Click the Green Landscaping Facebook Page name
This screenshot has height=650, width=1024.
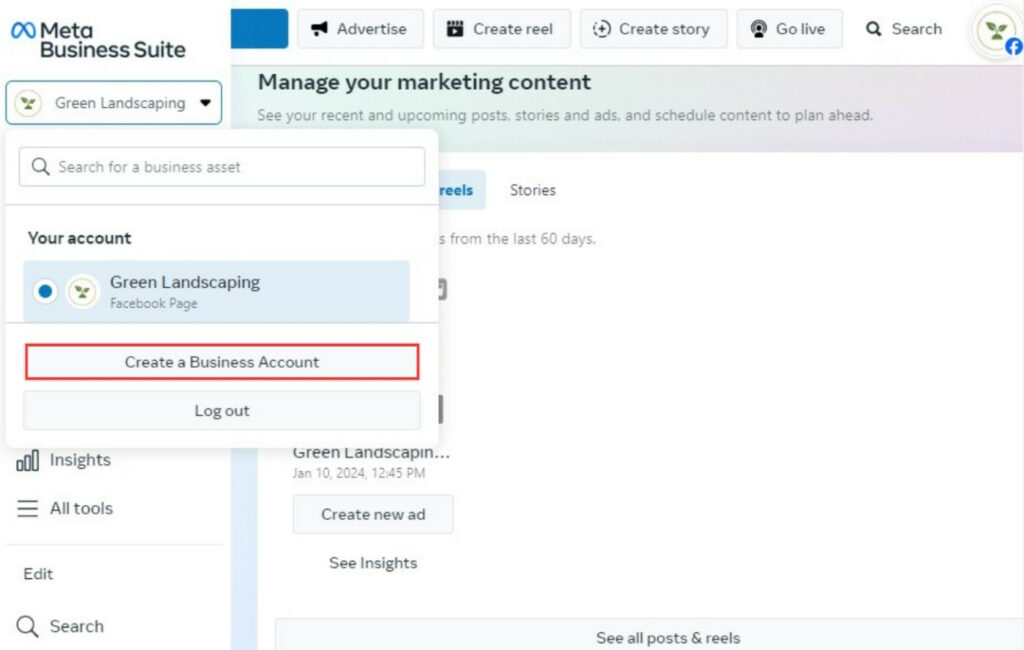(185, 282)
